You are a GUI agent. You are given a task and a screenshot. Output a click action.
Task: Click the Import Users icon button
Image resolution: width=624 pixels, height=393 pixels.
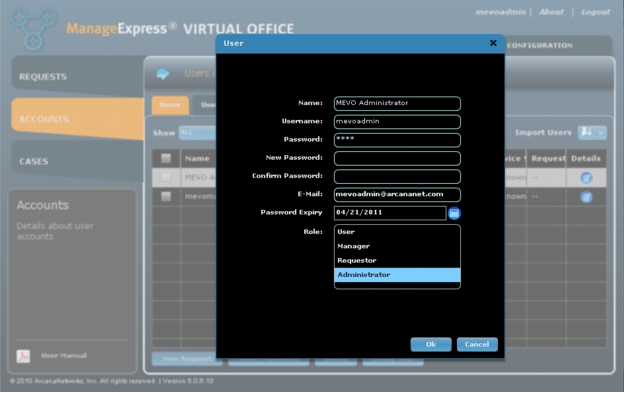586,132
